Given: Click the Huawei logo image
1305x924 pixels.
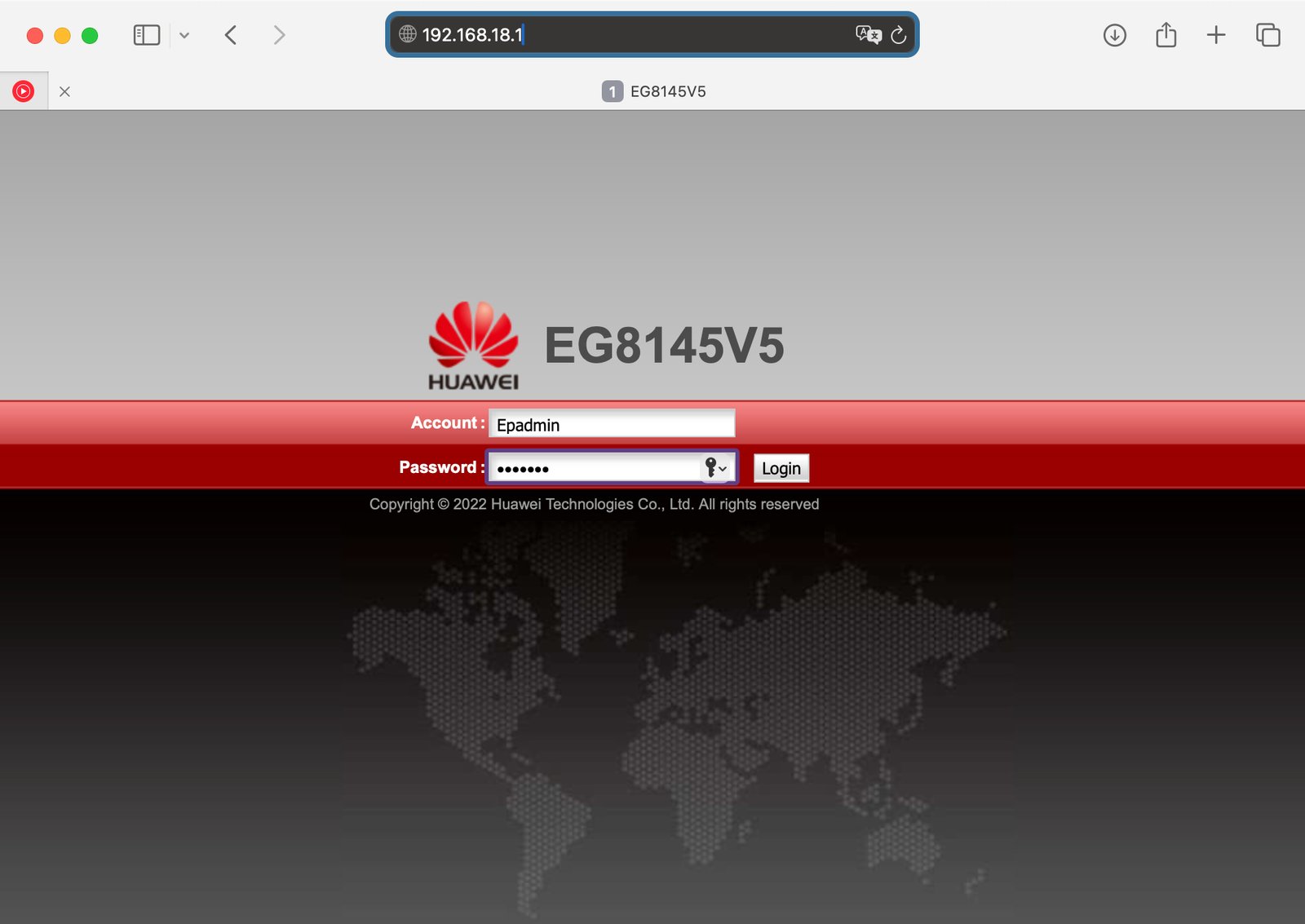Looking at the screenshot, I should coord(473,346).
